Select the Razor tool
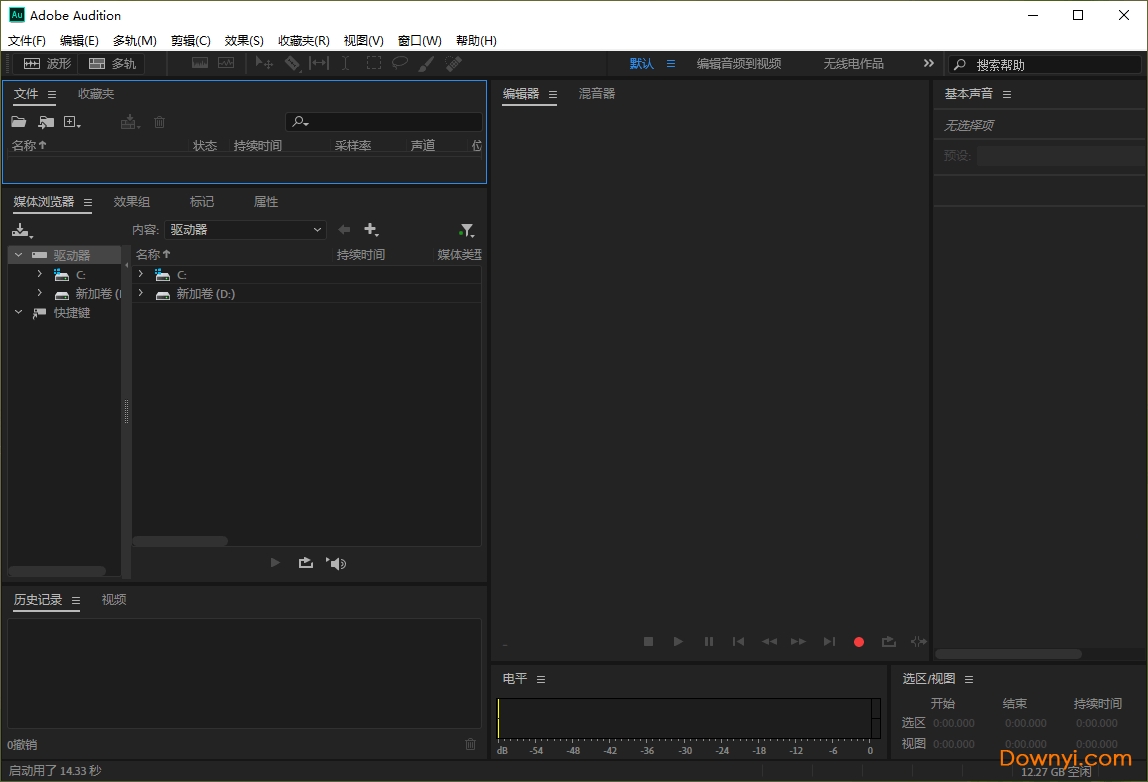Image resolution: width=1148 pixels, height=782 pixels. click(293, 62)
